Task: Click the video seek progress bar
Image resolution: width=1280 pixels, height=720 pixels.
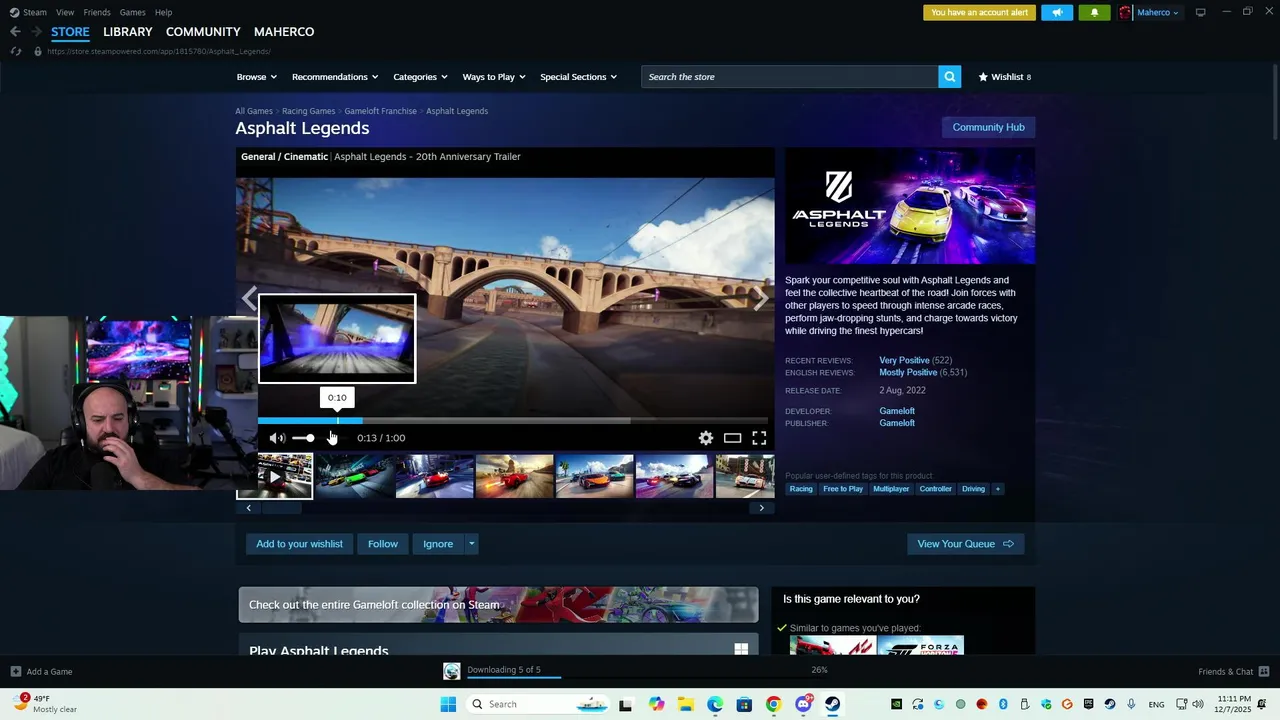Action: 512,421
